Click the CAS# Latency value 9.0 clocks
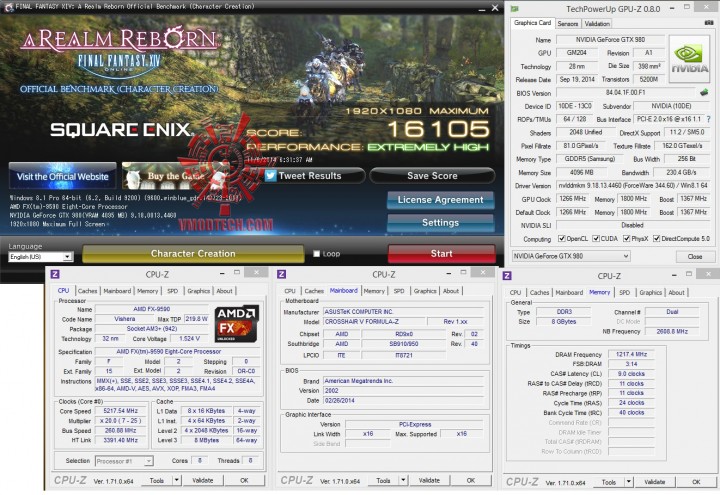This screenshot has height=495, width=720. click(x=631, y=374)
